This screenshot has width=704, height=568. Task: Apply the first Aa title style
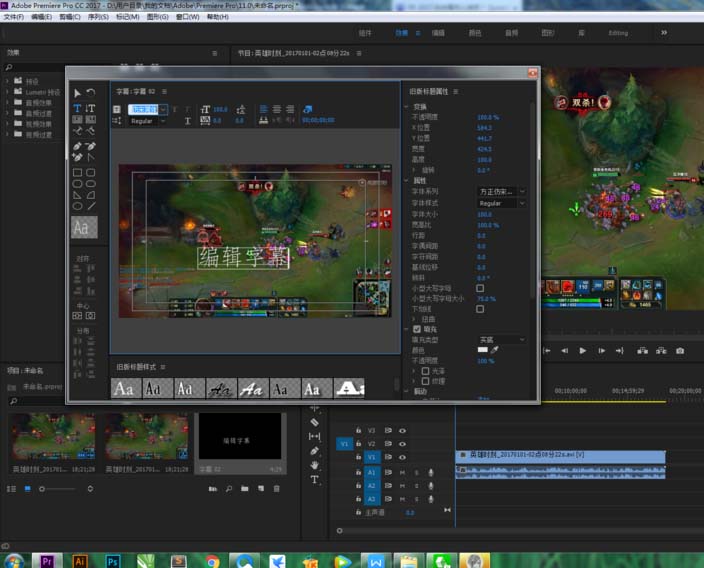click(x=126, y=388)
